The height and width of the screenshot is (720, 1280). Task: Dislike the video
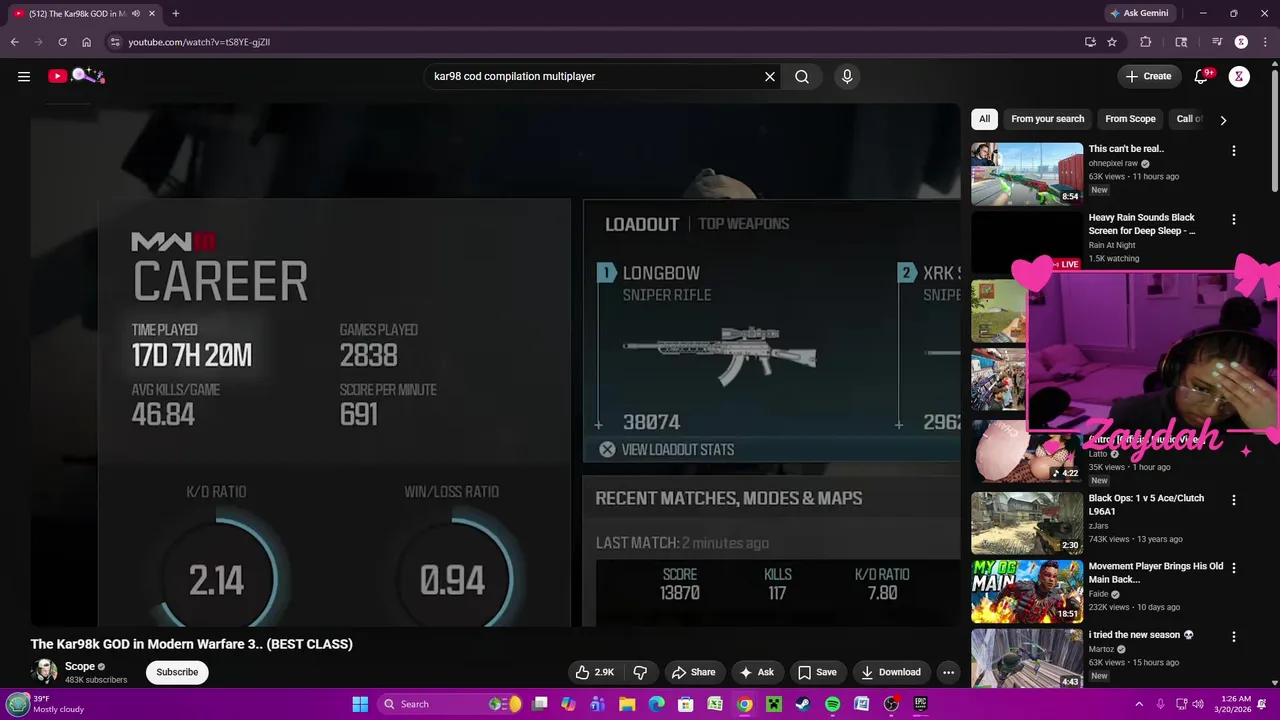click(x=641, y=672)
